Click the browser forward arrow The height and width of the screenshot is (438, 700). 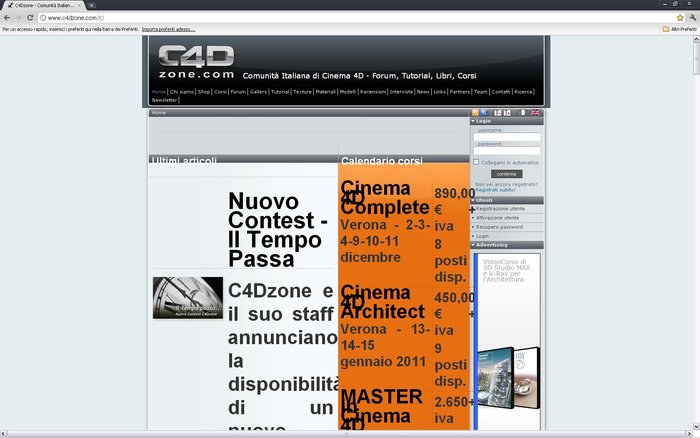pos(18,18)
